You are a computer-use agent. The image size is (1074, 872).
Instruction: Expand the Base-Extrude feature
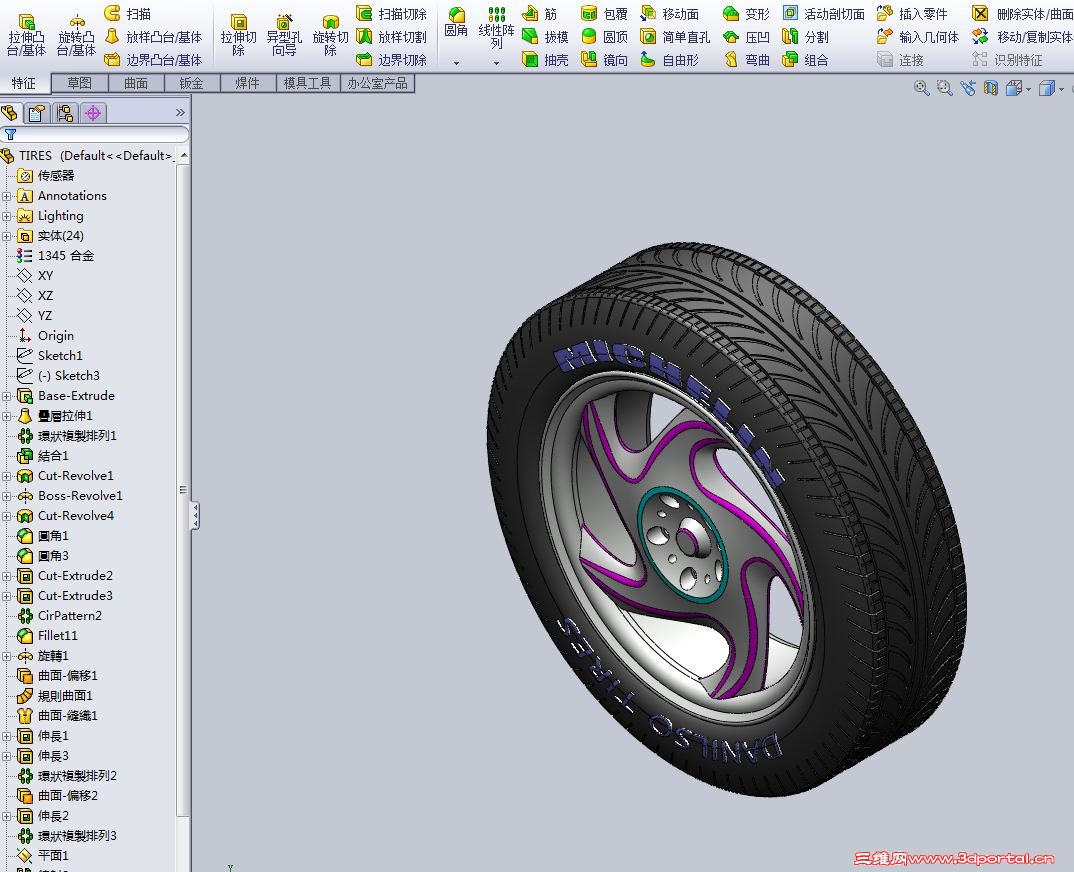pyautogui.click(x=7, y=397)
